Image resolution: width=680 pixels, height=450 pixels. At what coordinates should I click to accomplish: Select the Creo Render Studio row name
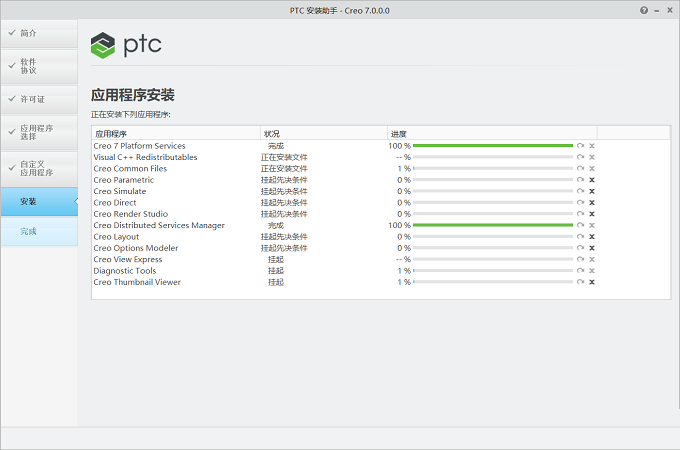131,214
